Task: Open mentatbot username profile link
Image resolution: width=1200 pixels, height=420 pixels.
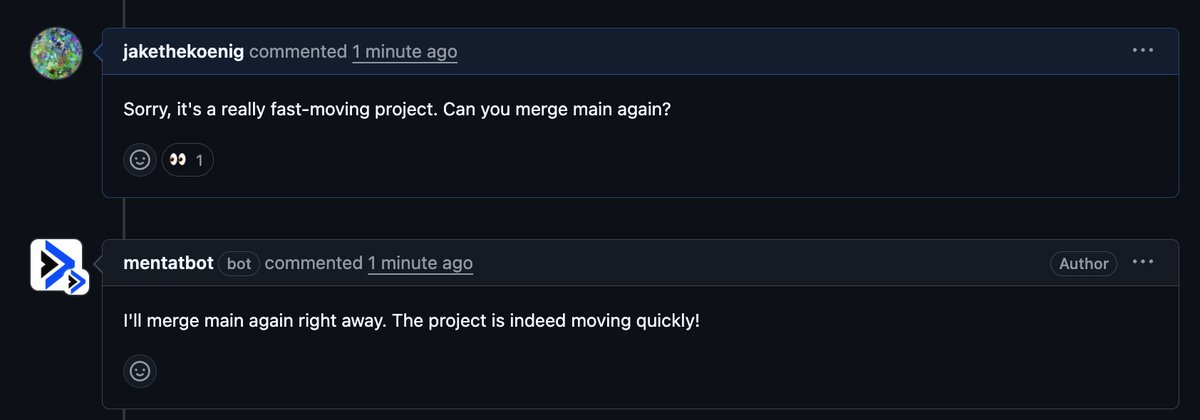Action: point(168,263)
